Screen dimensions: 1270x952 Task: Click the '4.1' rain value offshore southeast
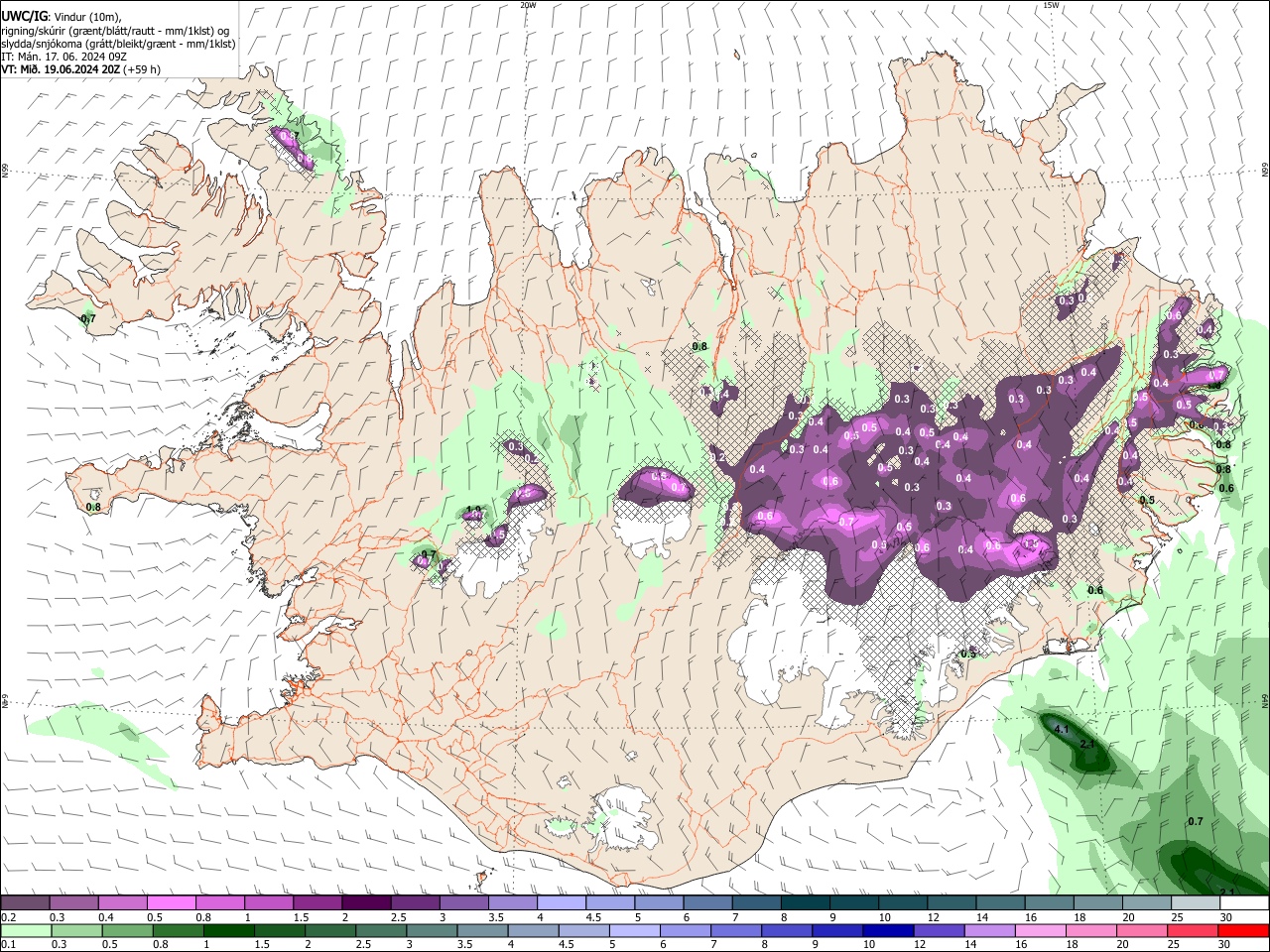1061,729
